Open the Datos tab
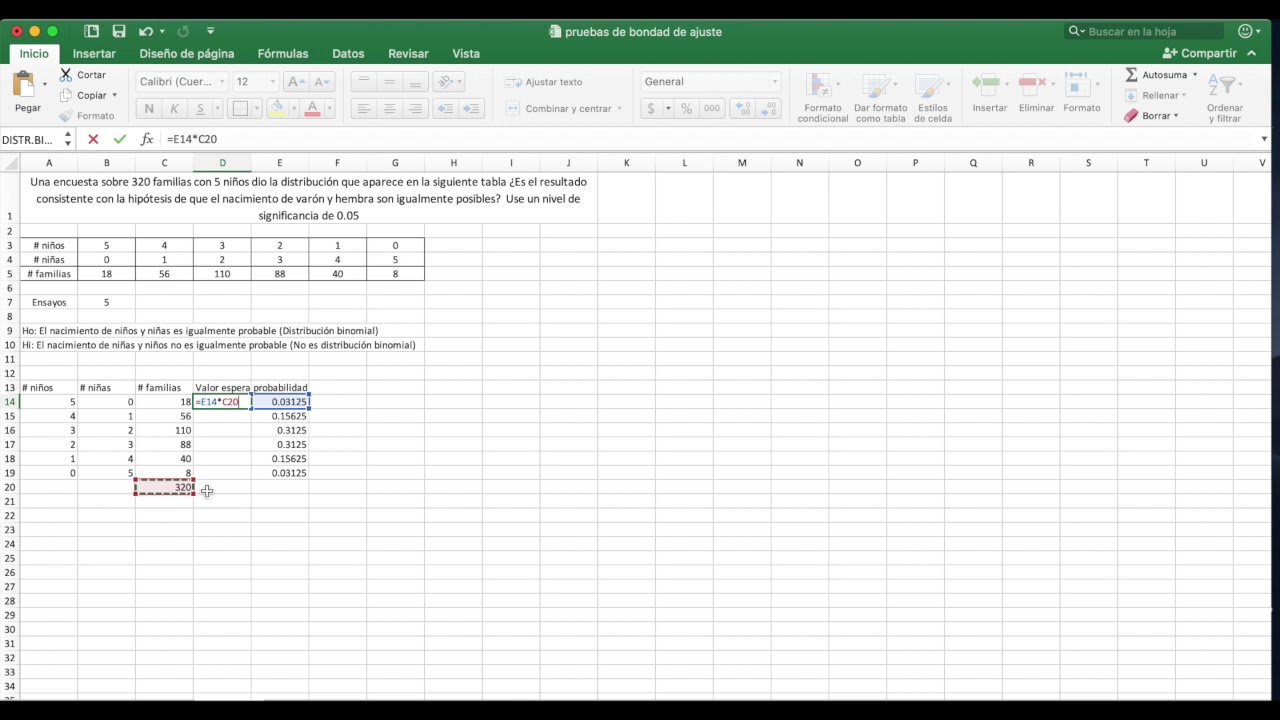The image size is (1280, 720). pyautogui.click(x=348, y=54)
